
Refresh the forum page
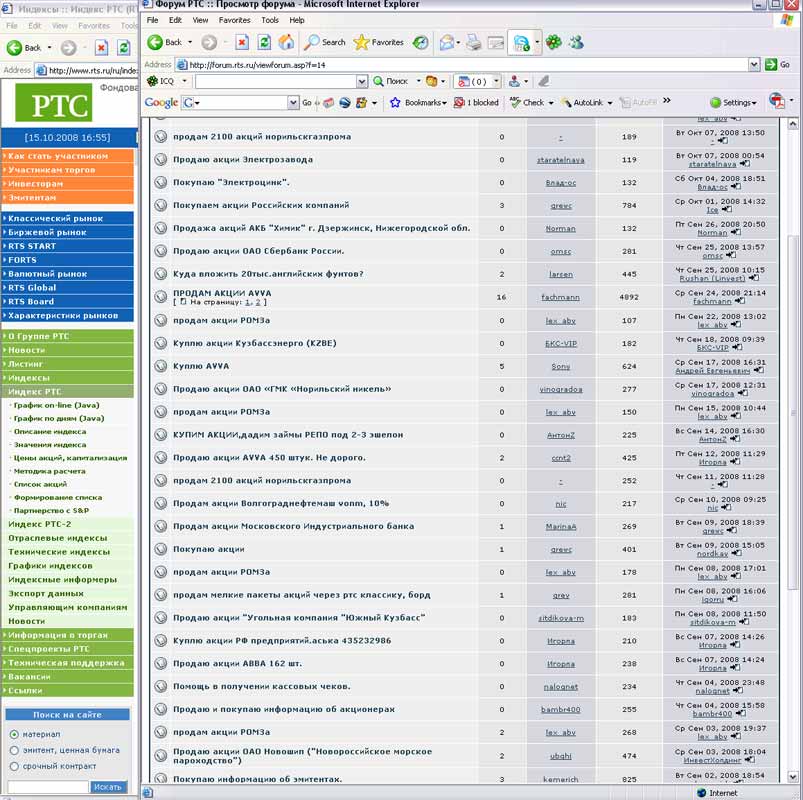click(264, 43)
